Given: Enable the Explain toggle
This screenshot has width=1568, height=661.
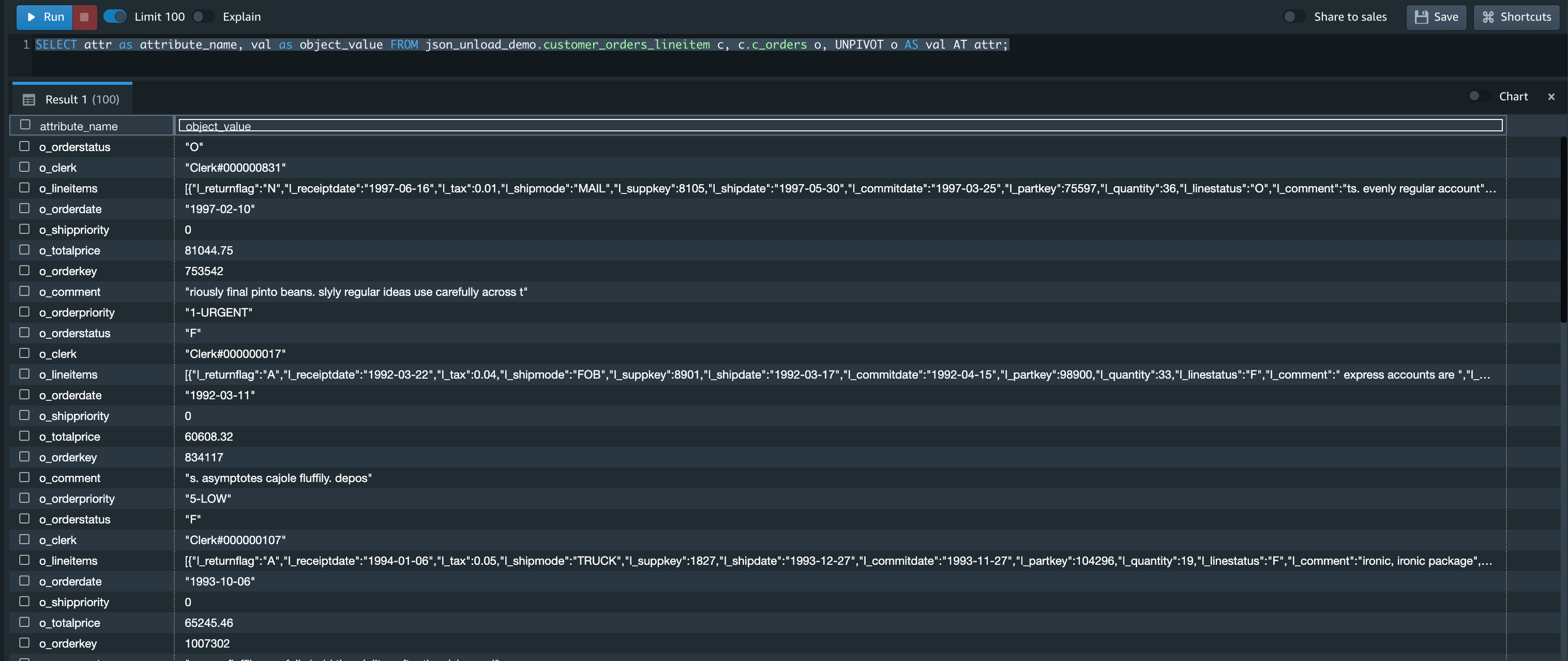Looking at the screenshot, I should (203, 17).
